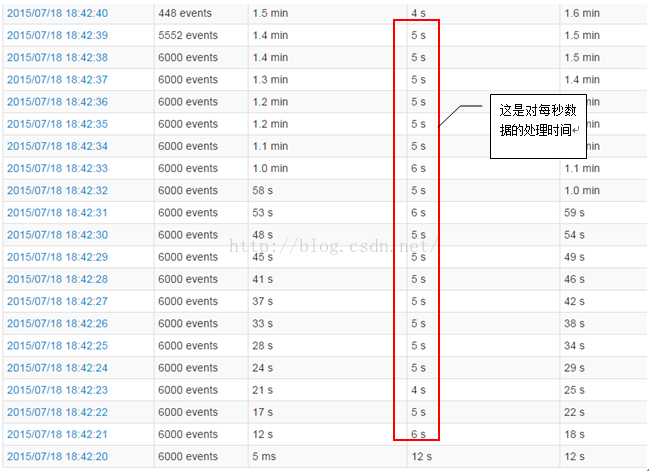Select the "29 s" total delay cell
The image size is (649, 471).
[574, 368]
